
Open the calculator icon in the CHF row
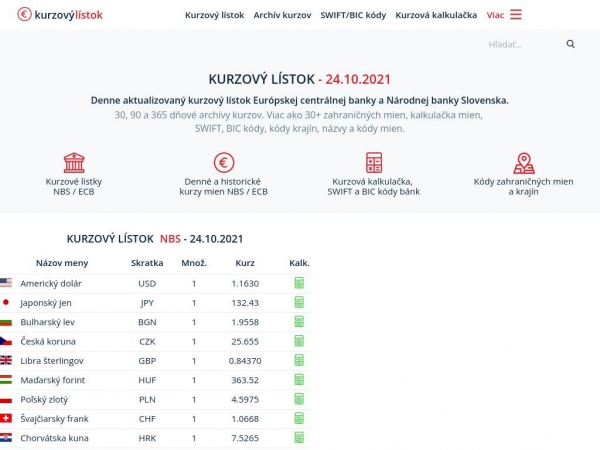tap(299, 418)
